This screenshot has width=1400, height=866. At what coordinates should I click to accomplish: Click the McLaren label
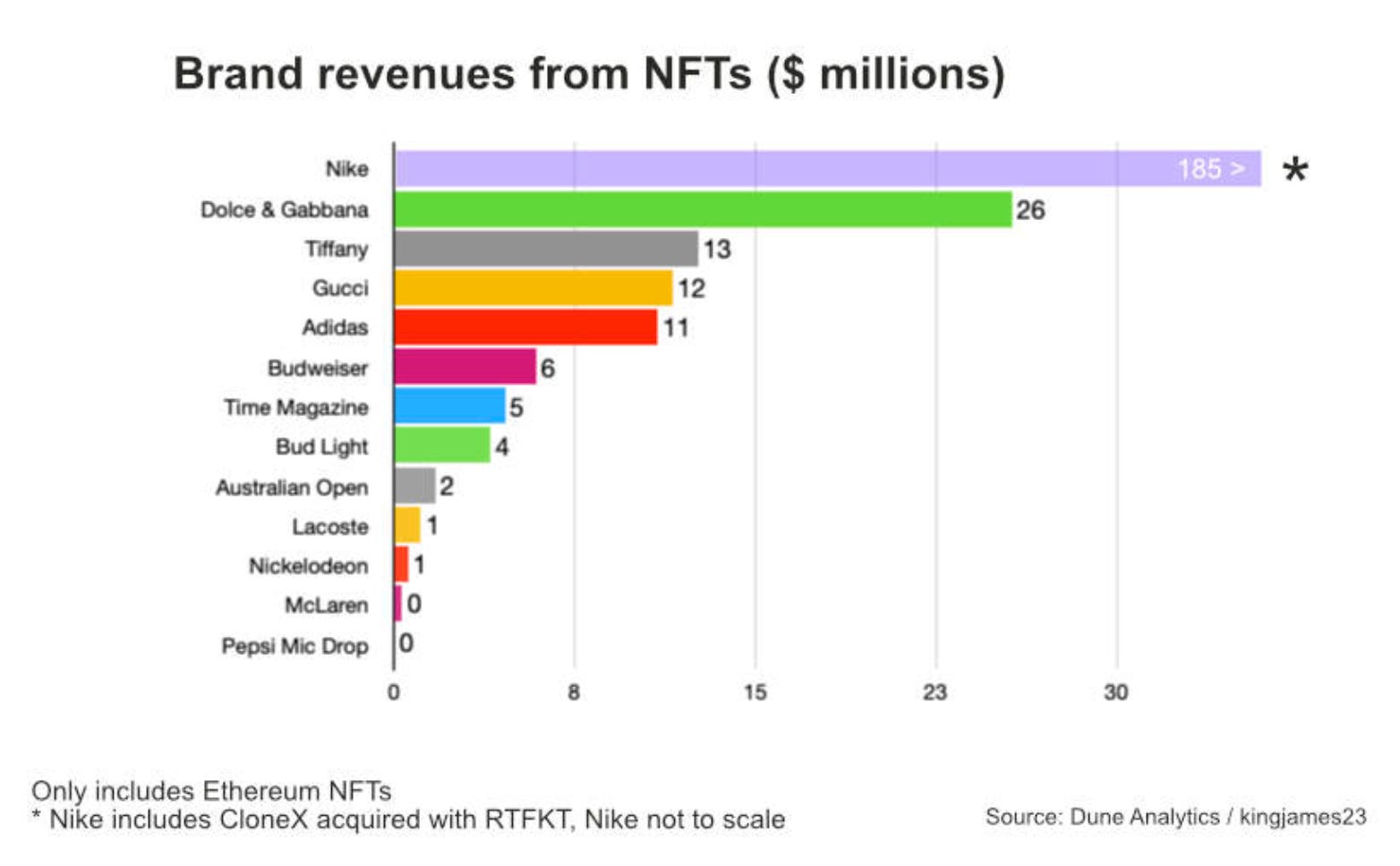(x=327, y=606)
